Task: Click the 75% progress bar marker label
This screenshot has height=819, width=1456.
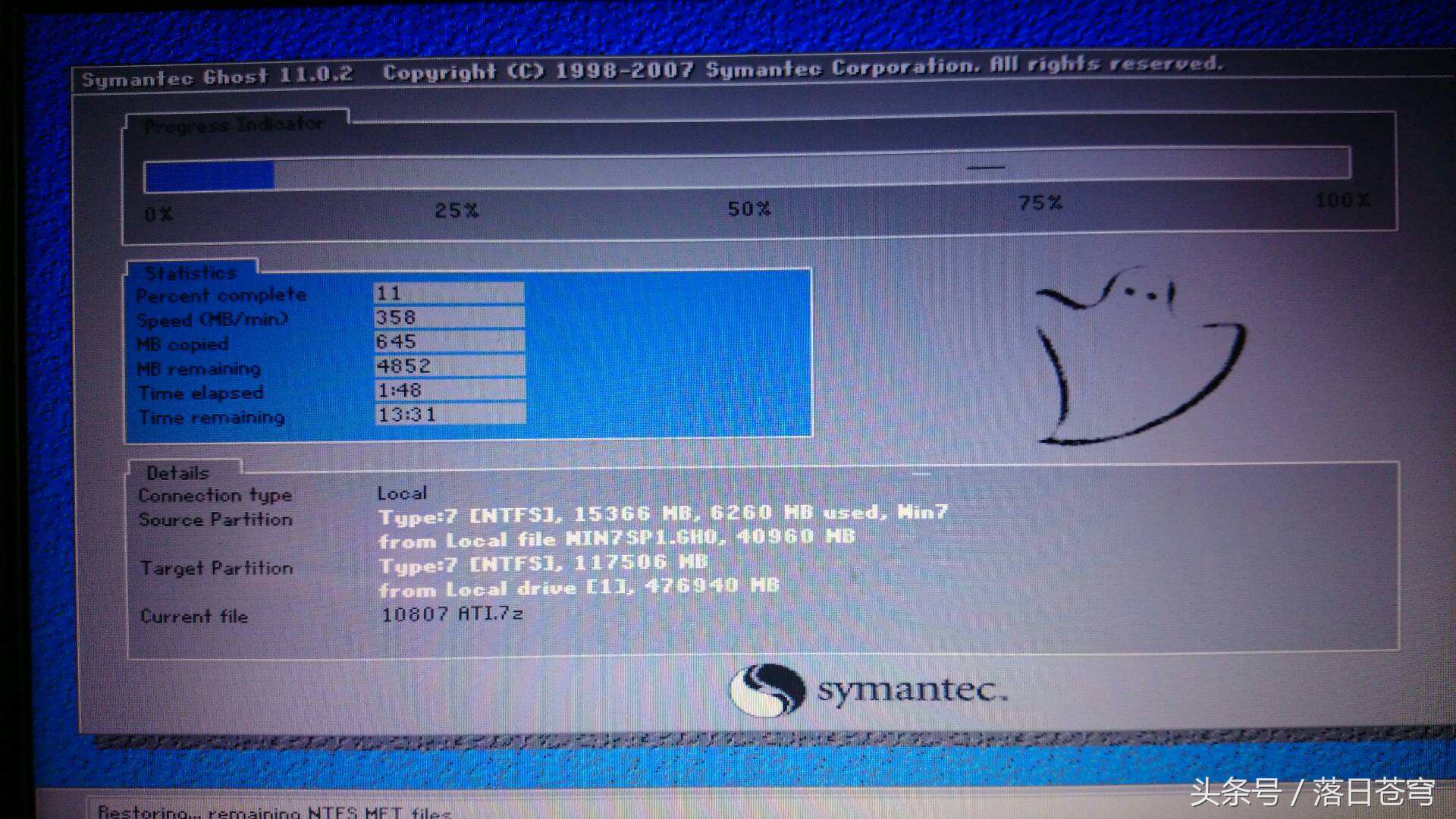Action: point(1040,203)
